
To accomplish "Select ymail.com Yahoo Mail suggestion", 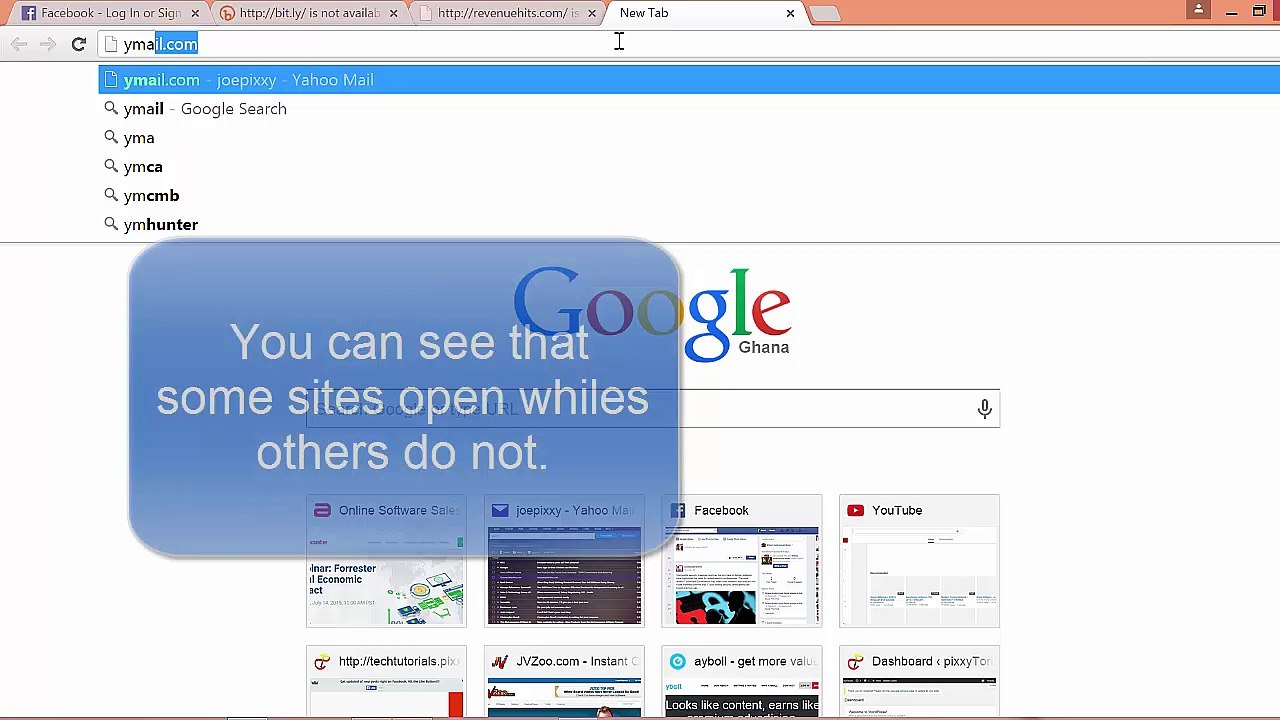I will click(x=689, y=80).
